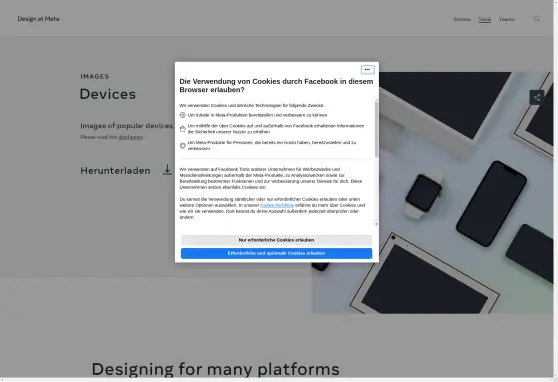The image size is (558, 382).
Task: Click the cookie dialog scroll down arrow
Action: coord(377,224)
